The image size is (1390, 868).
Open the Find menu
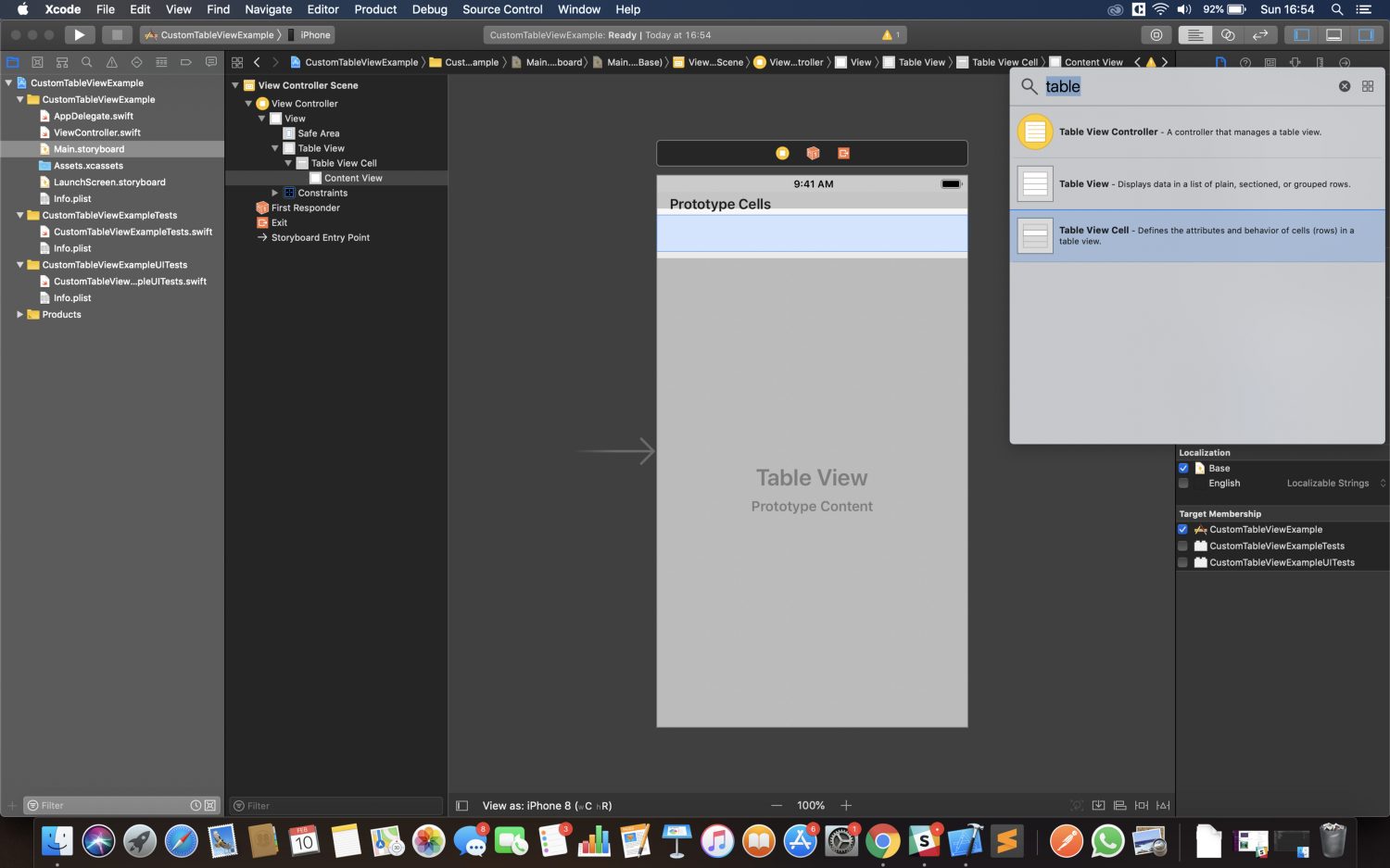coord(218,9)
